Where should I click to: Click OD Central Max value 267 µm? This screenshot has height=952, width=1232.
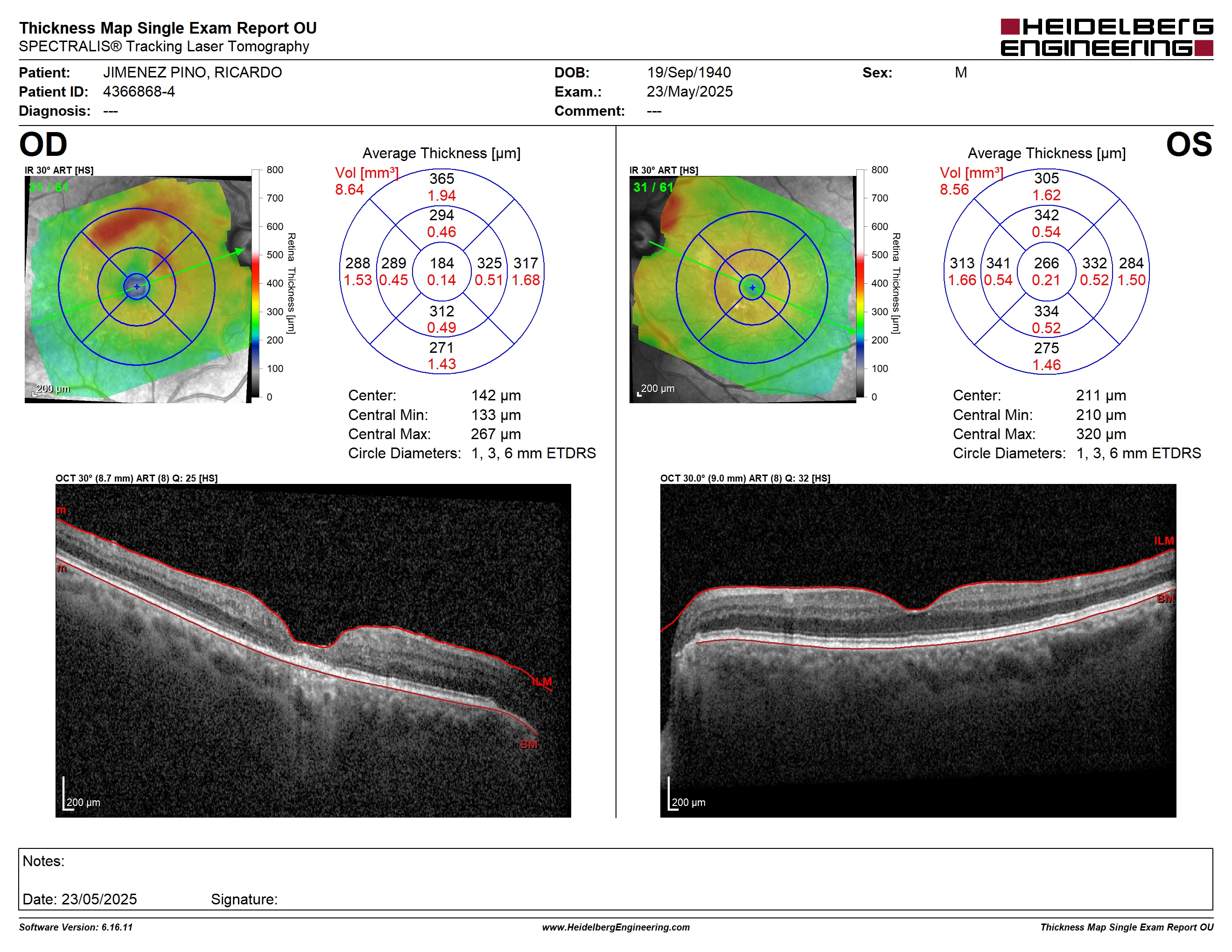coord(496,434)
